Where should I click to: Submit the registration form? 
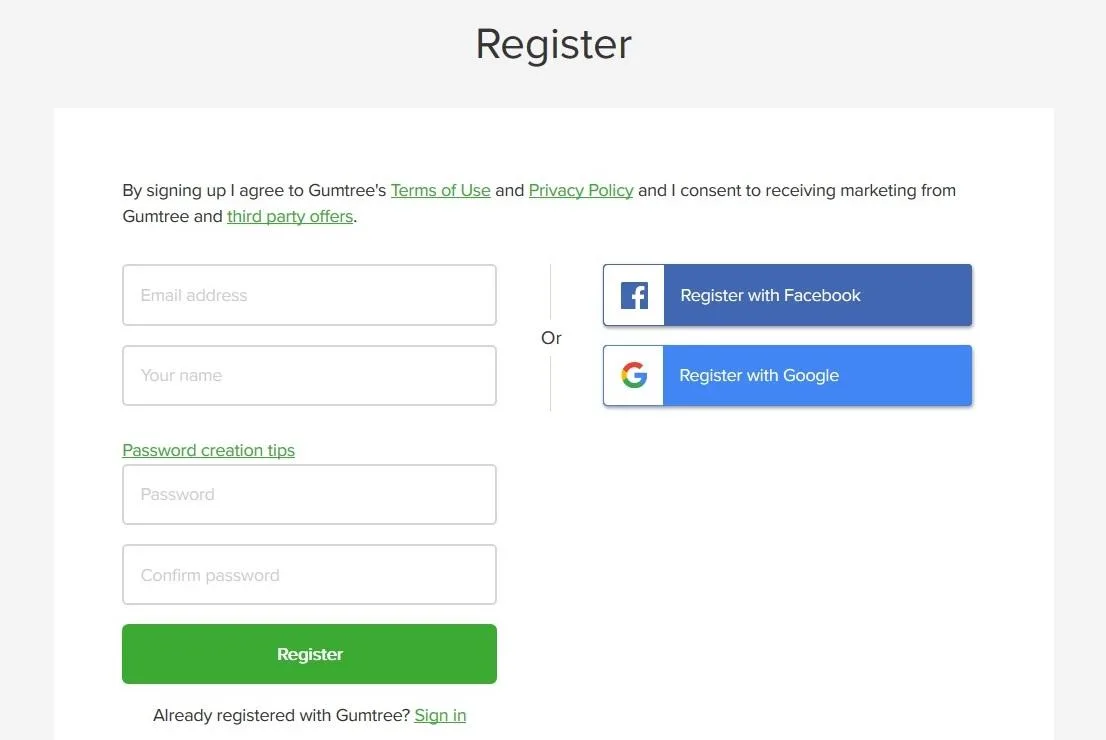pos(309,654)
